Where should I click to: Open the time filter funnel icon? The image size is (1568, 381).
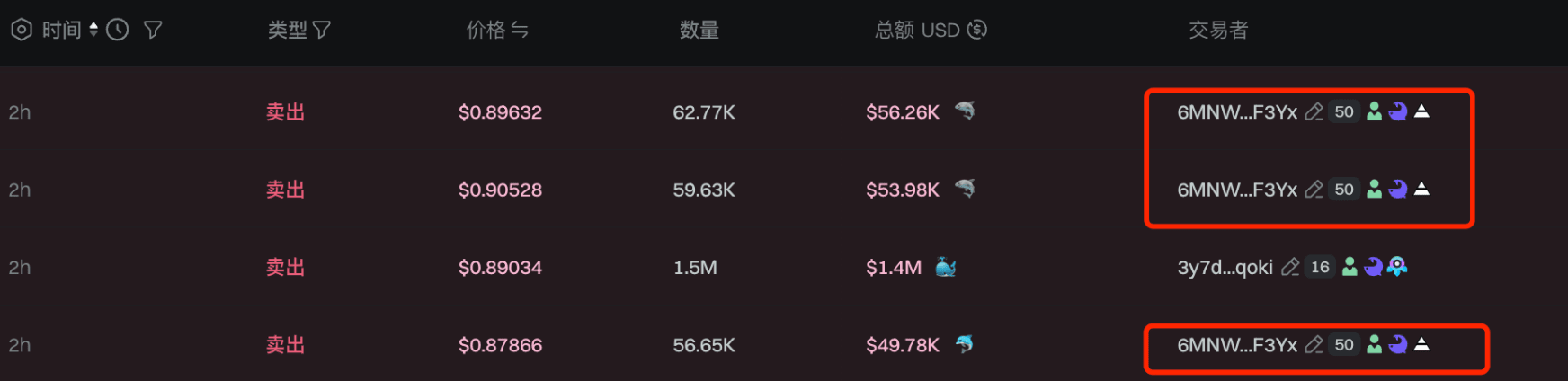click(x=153, y=31)
